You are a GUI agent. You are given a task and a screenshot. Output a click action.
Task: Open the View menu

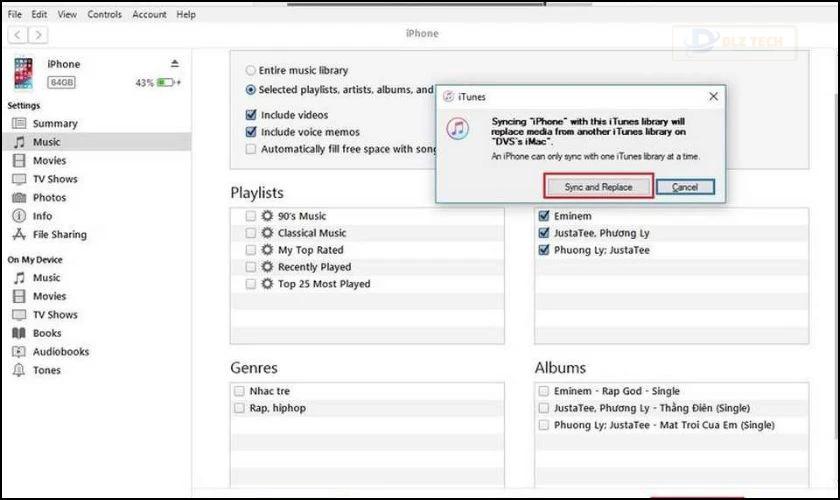click(67, 14)
